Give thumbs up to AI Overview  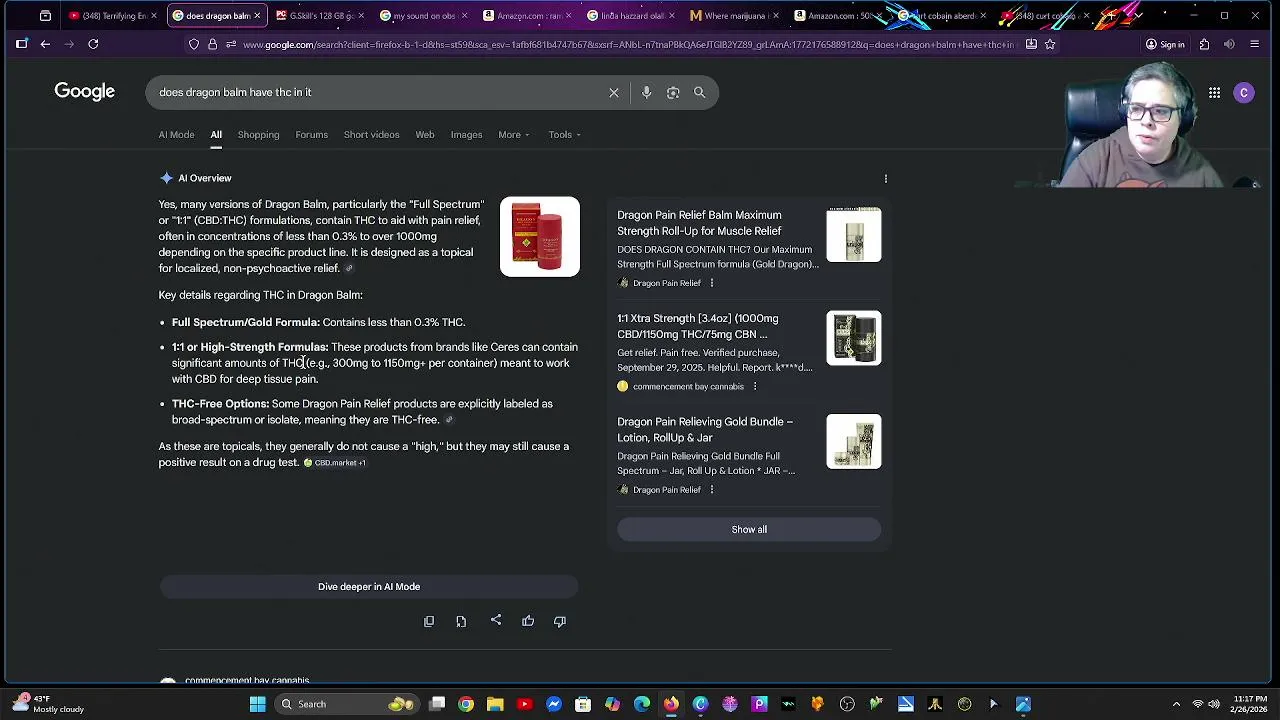pyautogui.click(x=528, y=621)
